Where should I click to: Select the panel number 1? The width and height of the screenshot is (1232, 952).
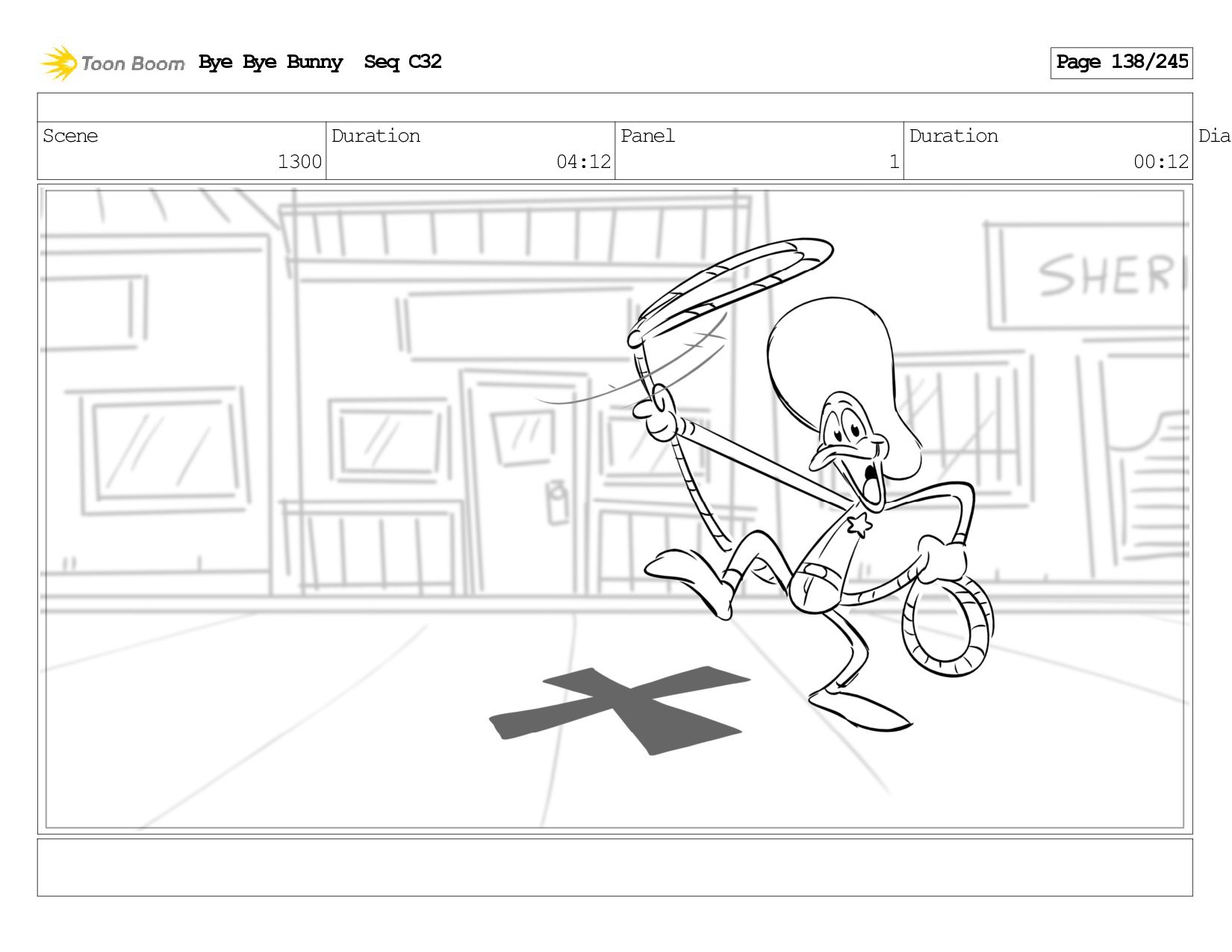click(x=894, y=162)
